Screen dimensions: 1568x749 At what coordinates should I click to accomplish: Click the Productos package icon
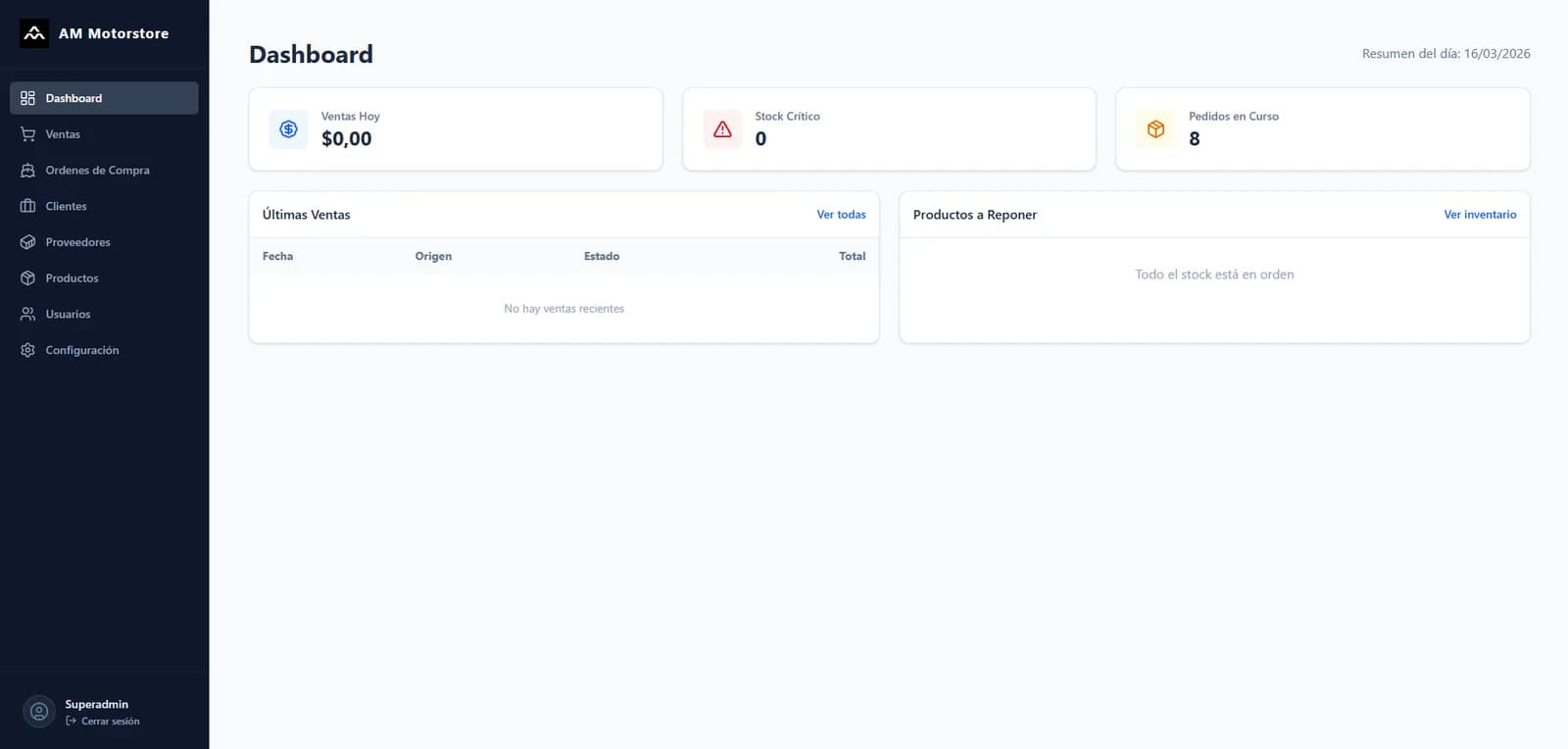27,278
